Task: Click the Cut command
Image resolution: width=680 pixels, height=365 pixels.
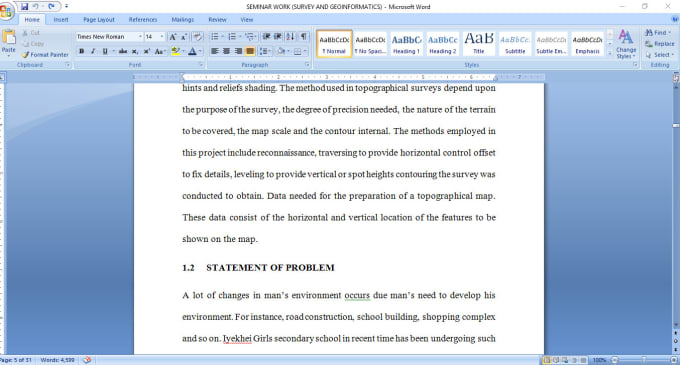Action: (x=31, y=33)
